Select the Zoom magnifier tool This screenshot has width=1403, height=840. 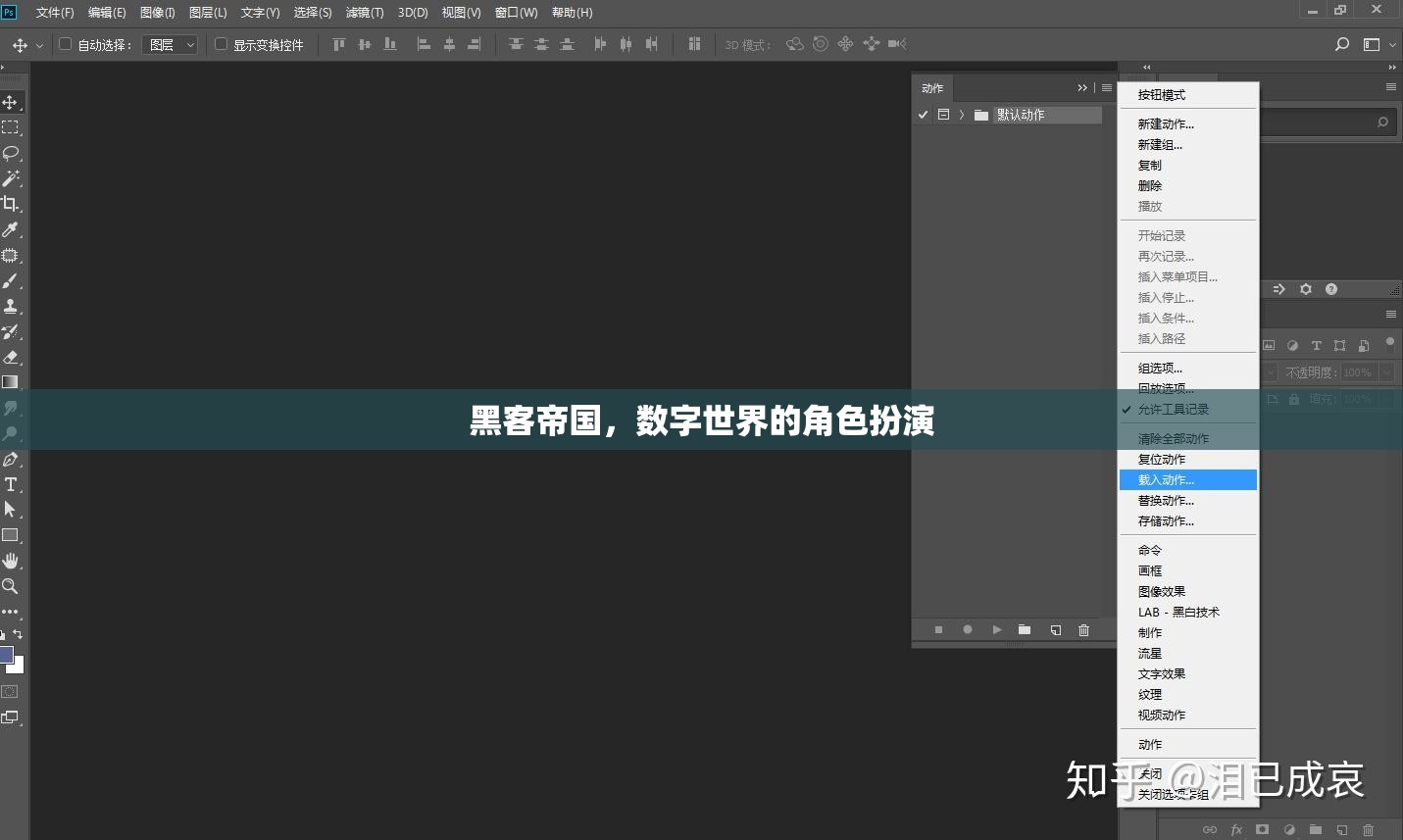click(10, 586)
